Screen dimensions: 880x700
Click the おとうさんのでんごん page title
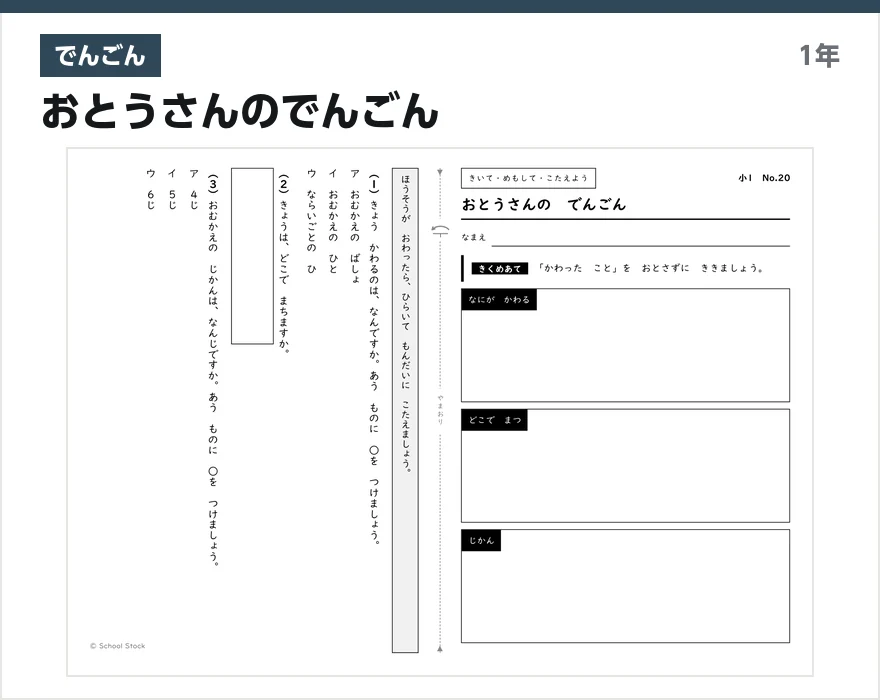click(x=240, y=111)
